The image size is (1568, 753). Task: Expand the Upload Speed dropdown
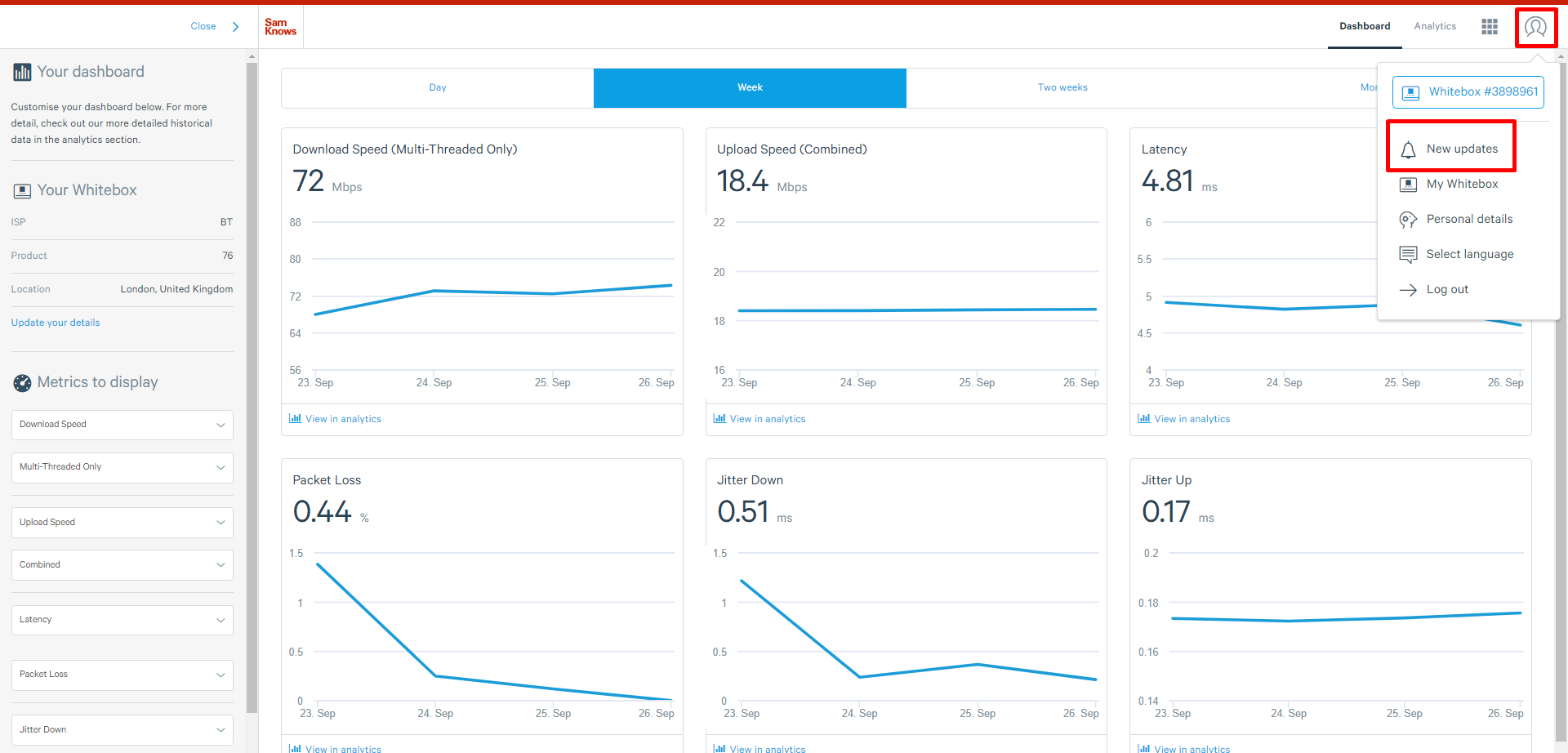click(122, 523)
